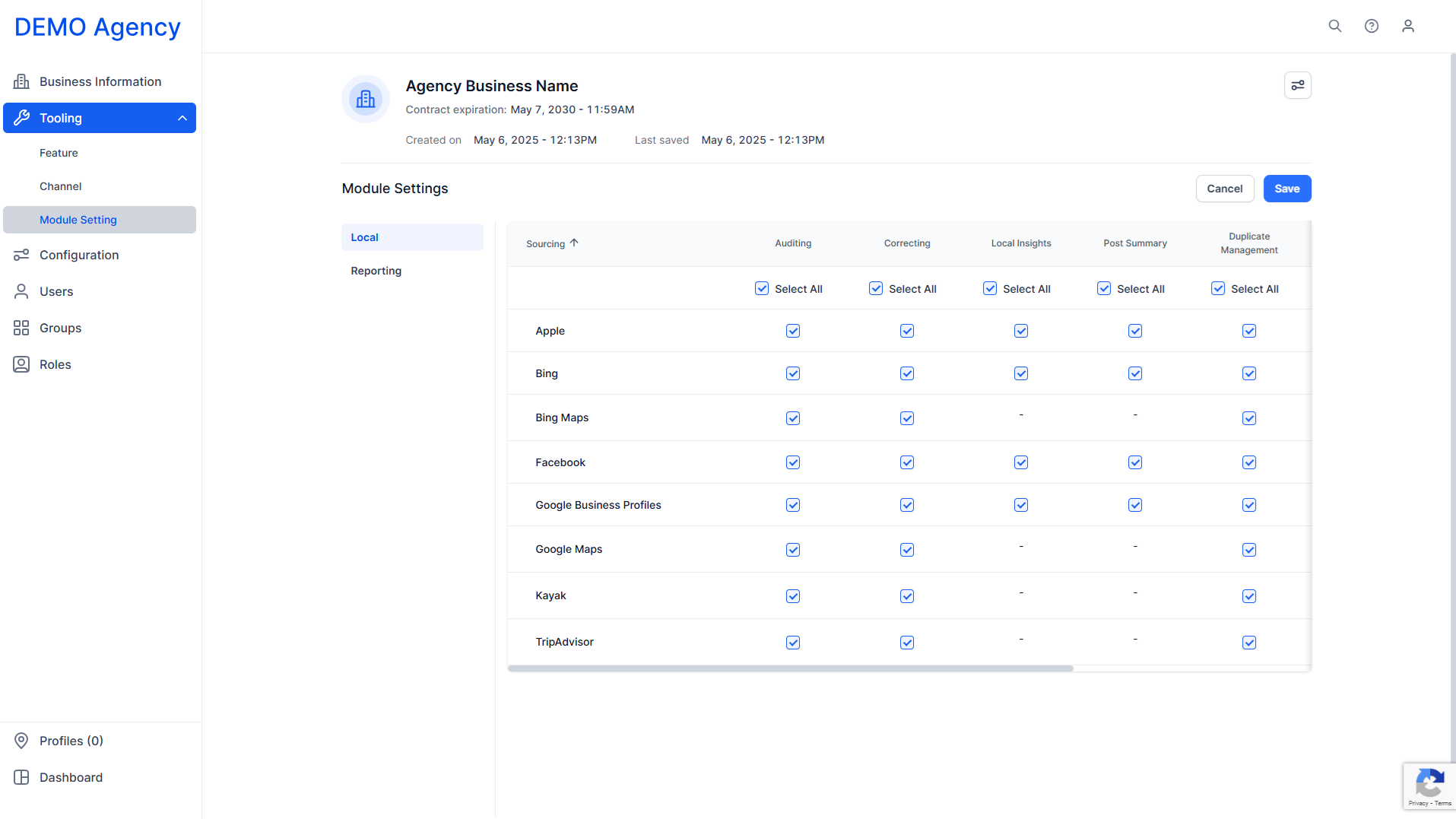1456x819 pixels.
Task: Click the reCAPTCHA badge
Action: (1429, 786)
